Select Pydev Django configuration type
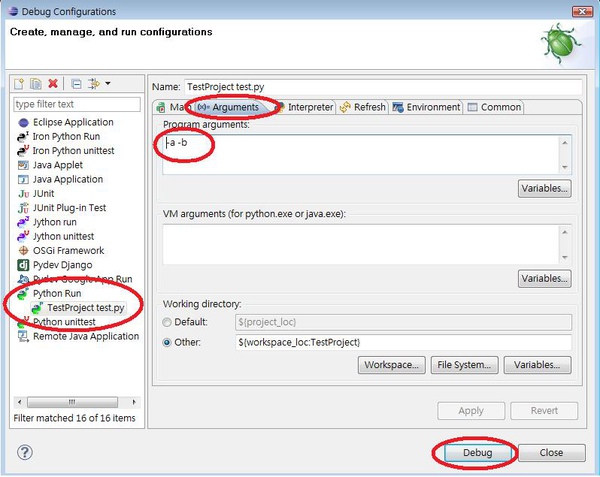 [62, 265]
